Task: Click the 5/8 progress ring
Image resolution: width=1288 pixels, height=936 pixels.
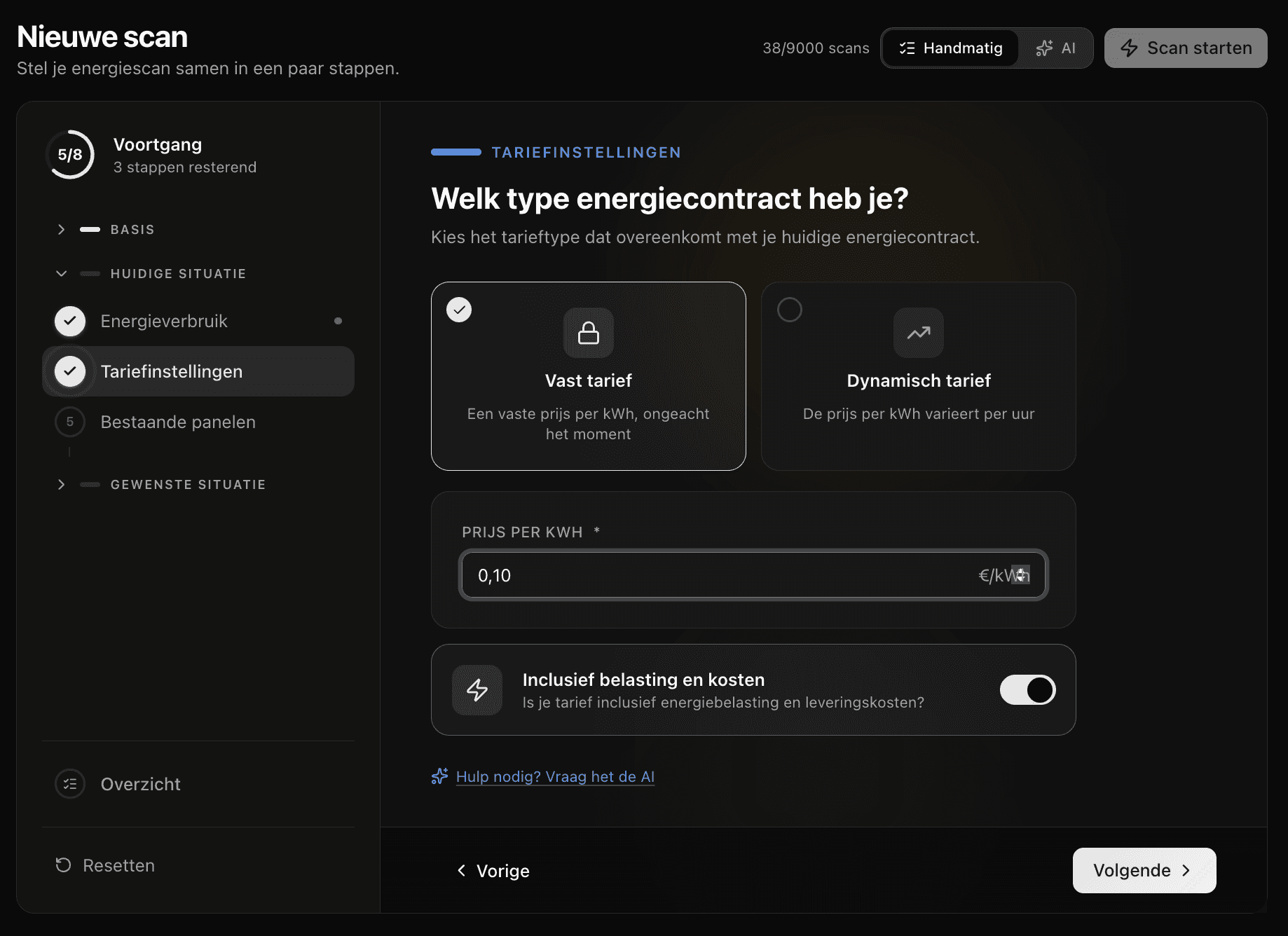Action: (70, 155)
